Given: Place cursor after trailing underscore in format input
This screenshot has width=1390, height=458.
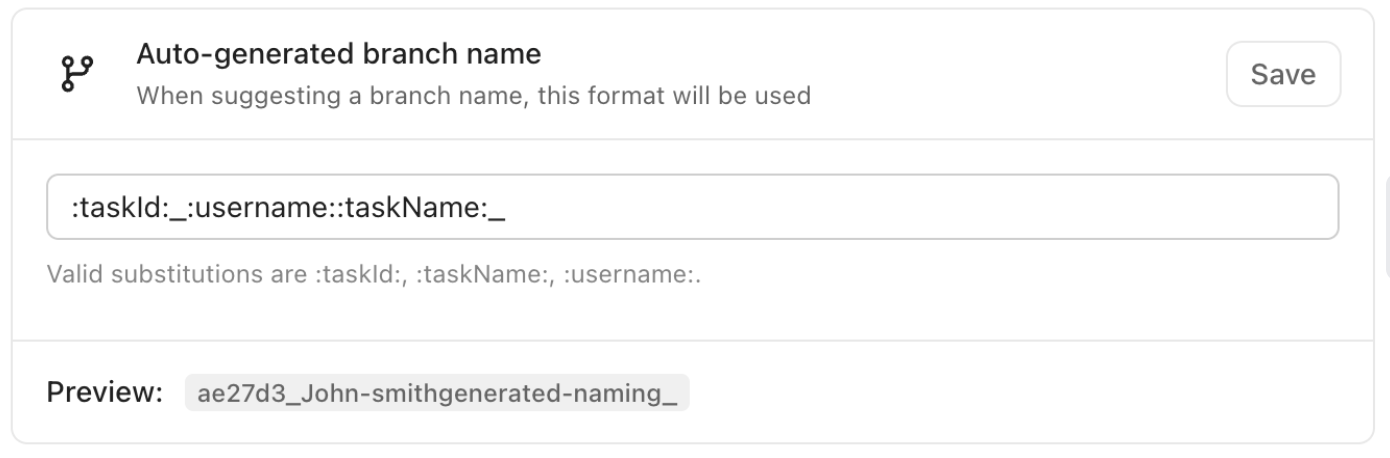Looking at the screenshot, I should coord(507,207).
